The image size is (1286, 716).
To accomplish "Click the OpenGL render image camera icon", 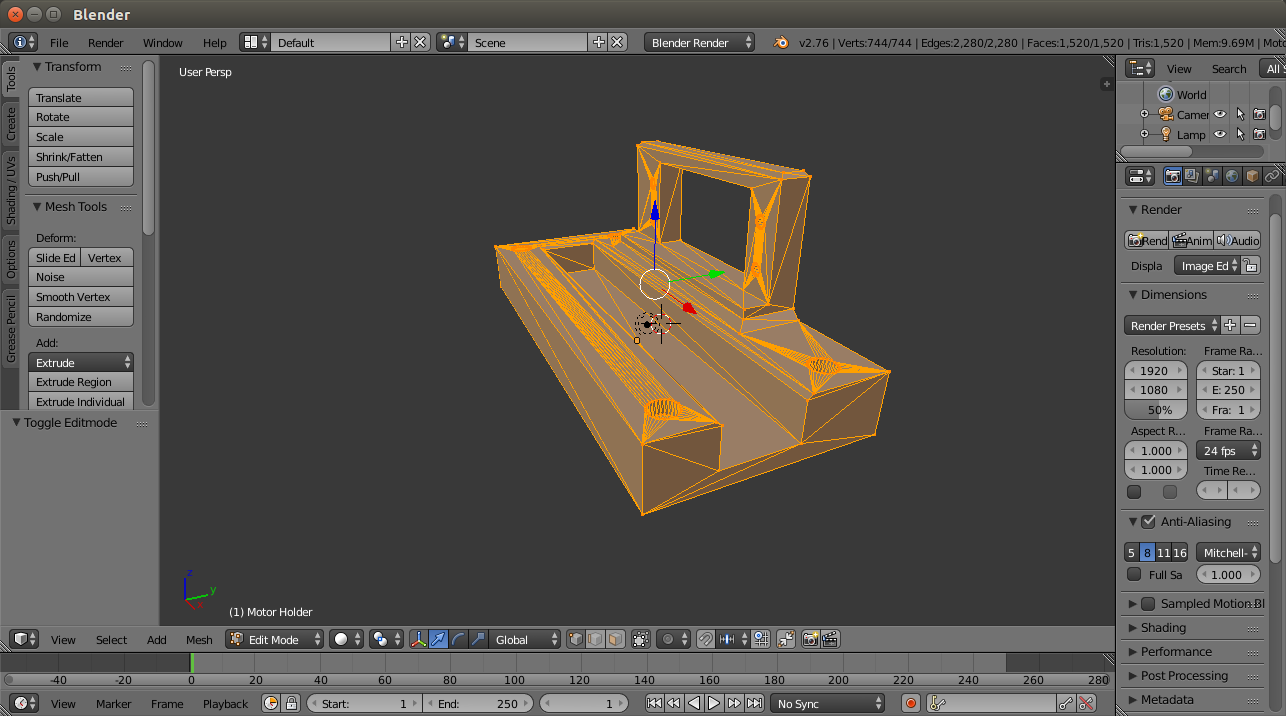I will point(810,639).
